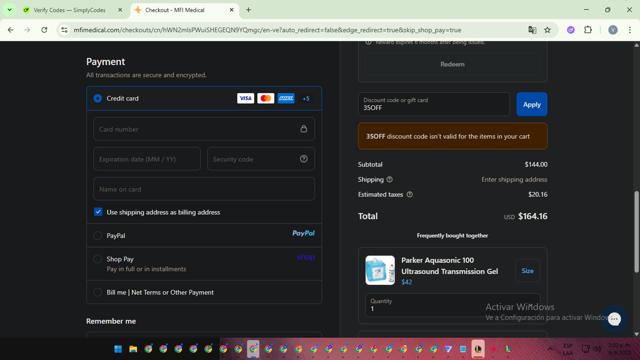The width and height of the screenshot is (640, 360).
Task: Apply the discount code
Action: [x=531, y=104]
